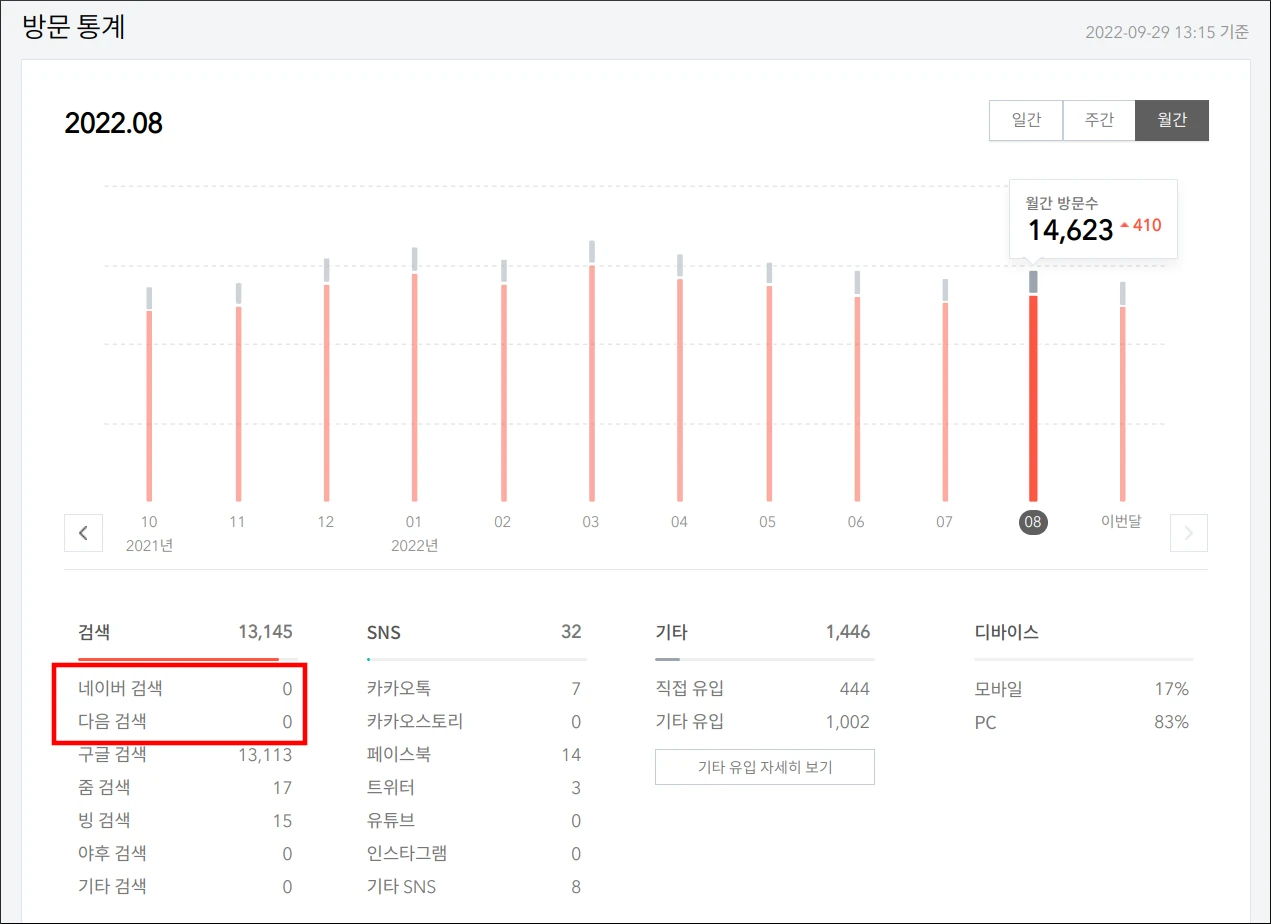Switch to the 주간 statistics view
This screenshot has height=924, width=1271.
tap(1099, 120)
